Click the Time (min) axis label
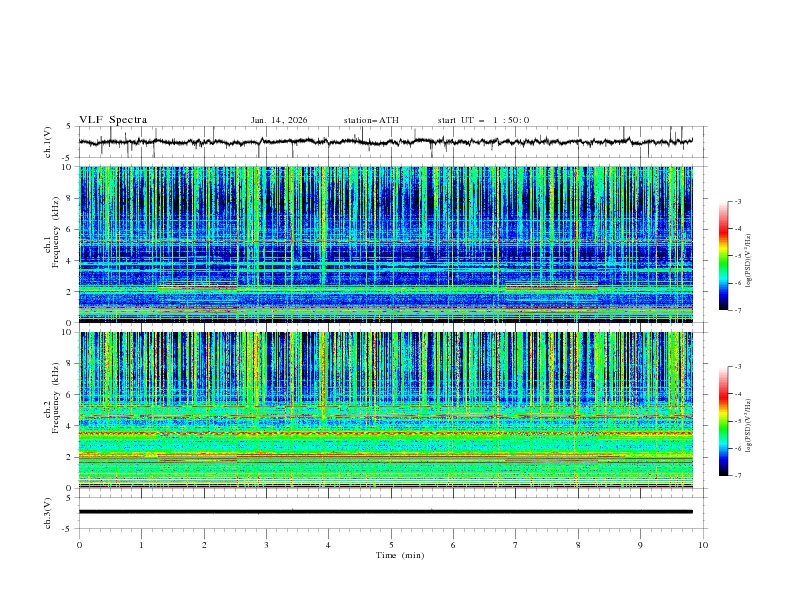The image size is (792, 612). [399, 555]
